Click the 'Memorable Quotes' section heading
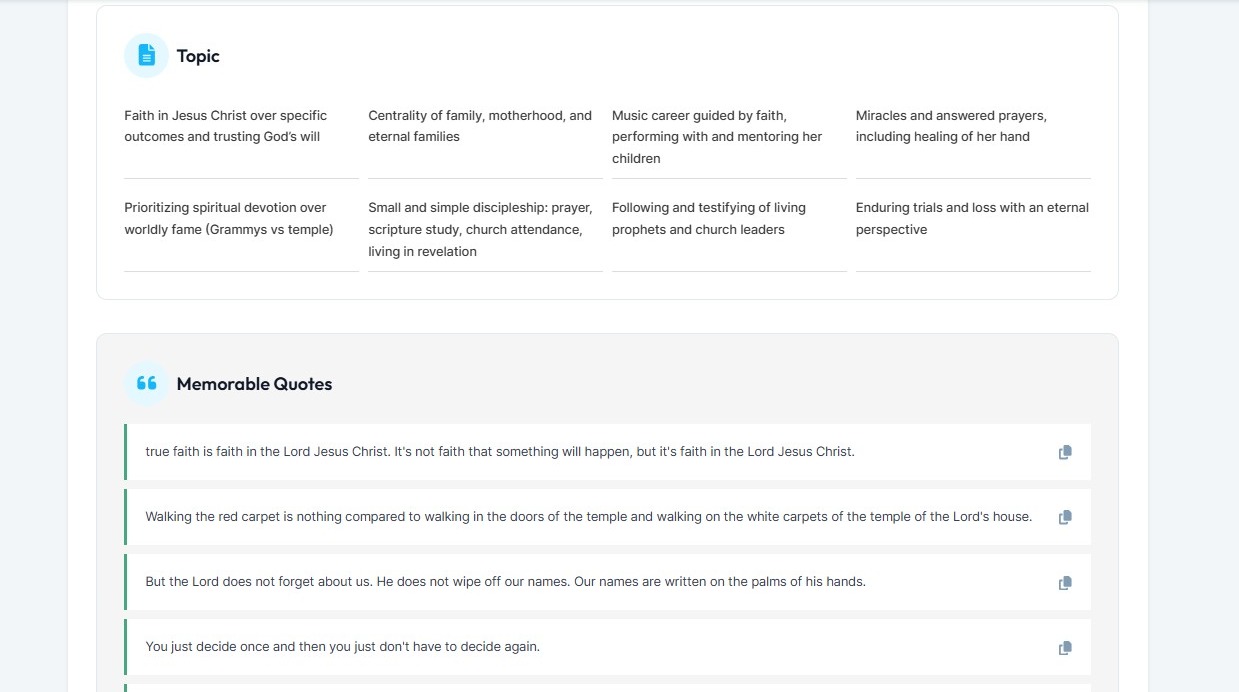The width and height of the screenshot is (1239, 692). 254,384
